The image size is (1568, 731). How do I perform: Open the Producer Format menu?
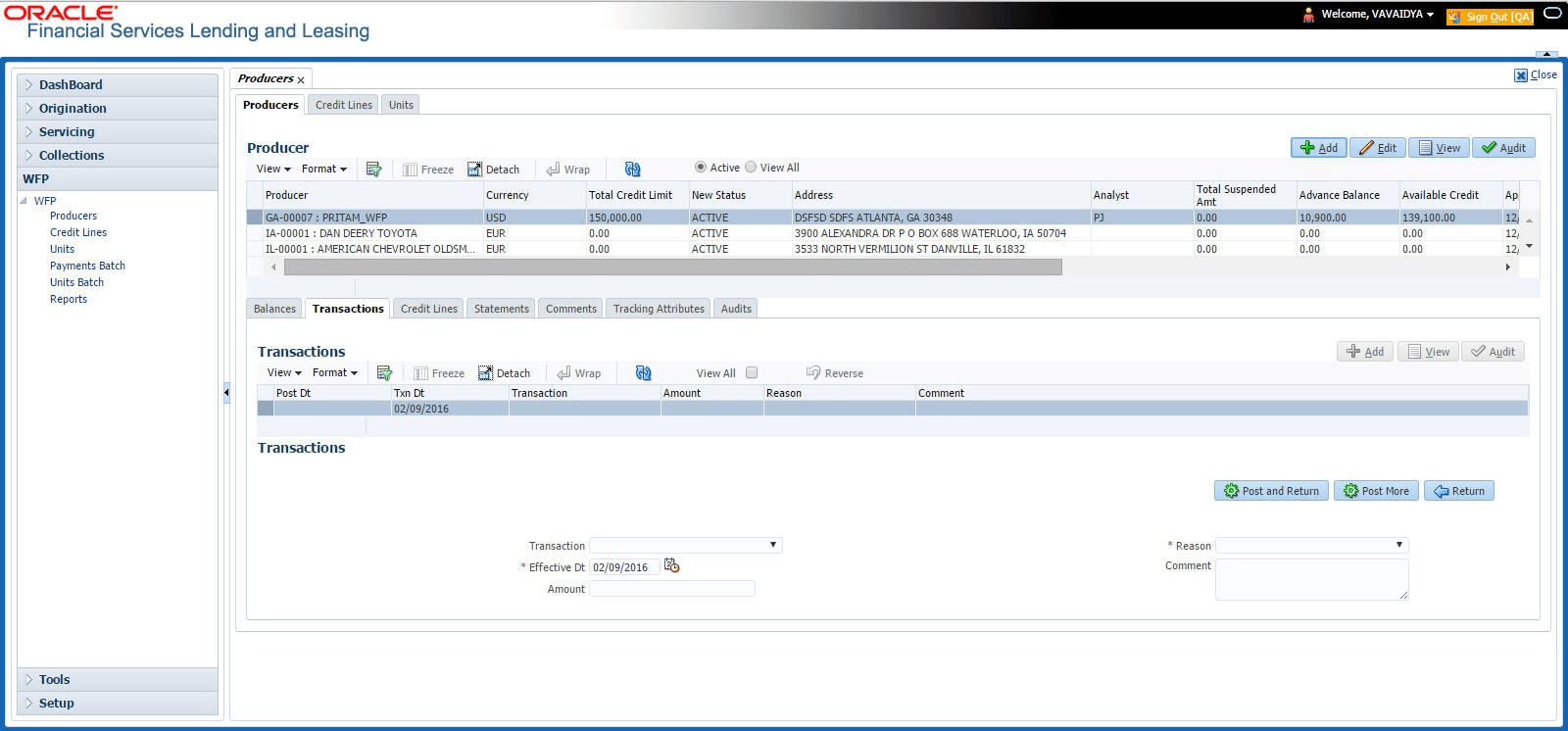pyautogui.click(x=324, y=169)
